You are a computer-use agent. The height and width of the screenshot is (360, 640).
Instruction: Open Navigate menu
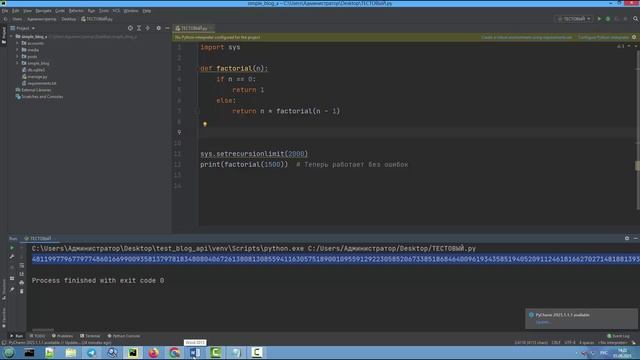[x=43, y=11]
